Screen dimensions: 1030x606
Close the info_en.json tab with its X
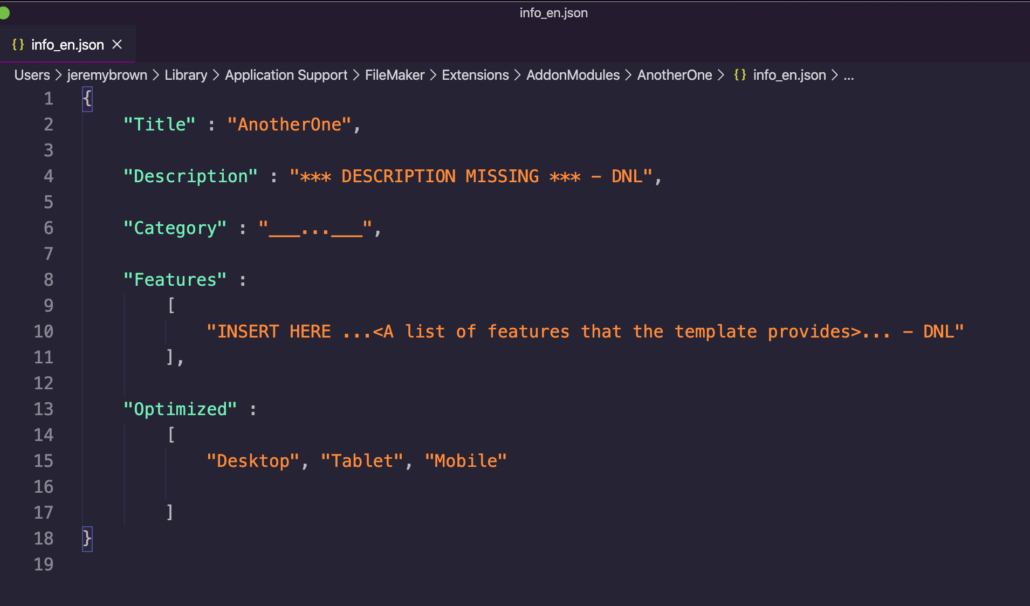point(117,45)
